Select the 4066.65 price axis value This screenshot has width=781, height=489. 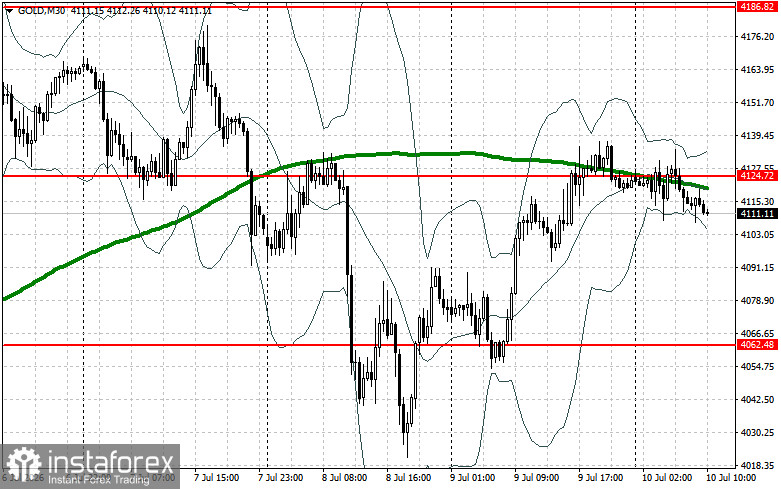point(757,334)
